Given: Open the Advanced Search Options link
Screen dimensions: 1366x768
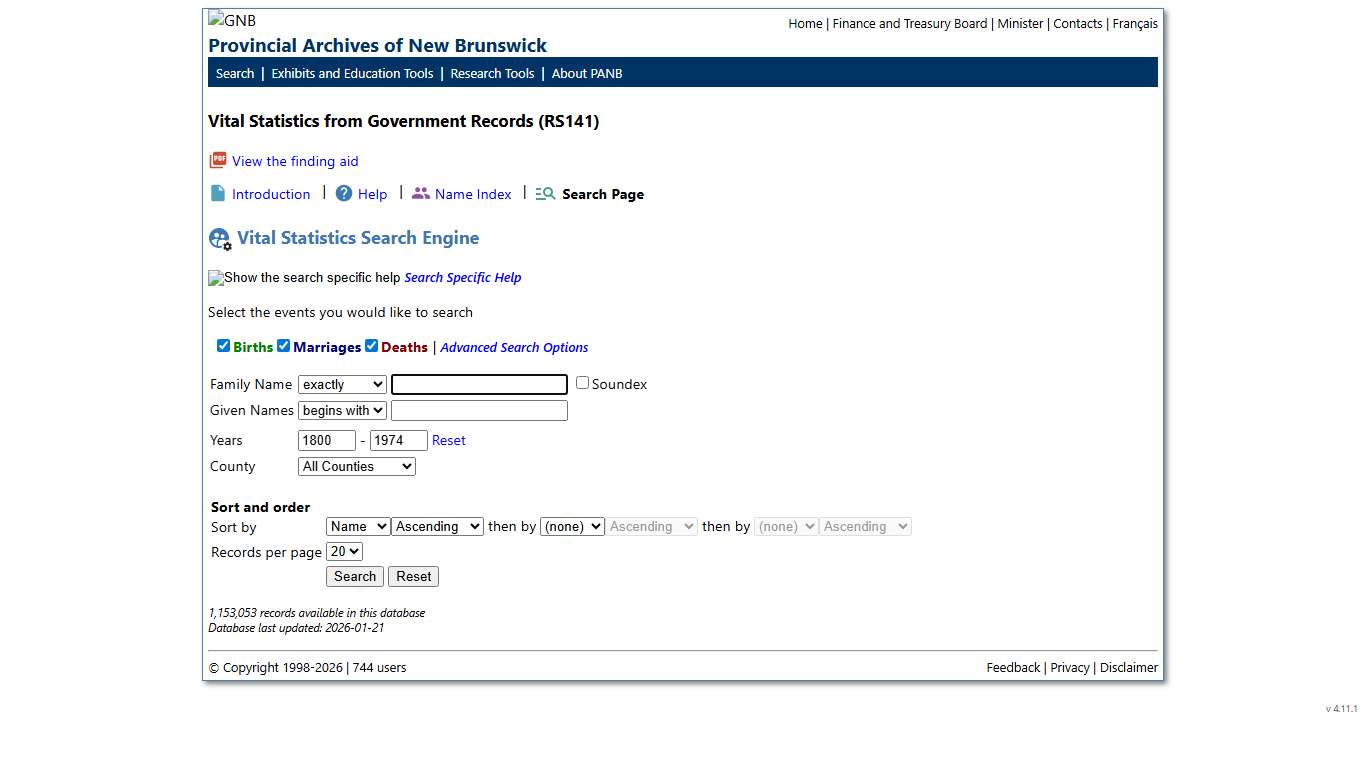Looking at the screenshot, I should click(514, 348).
